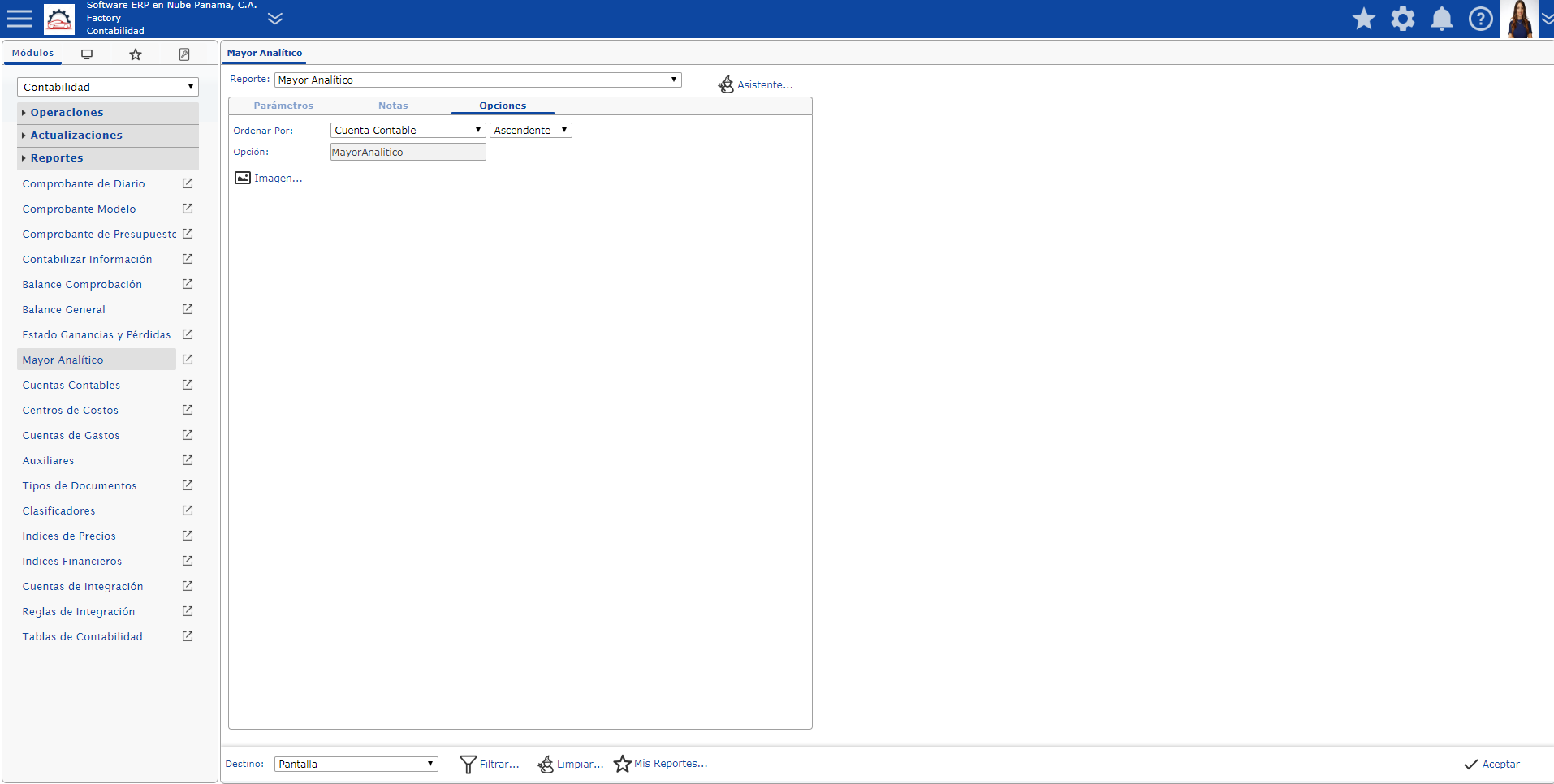Click the user profile avatar
Viewport: 1554px width, 784px height.
(x=1519, y=19)
